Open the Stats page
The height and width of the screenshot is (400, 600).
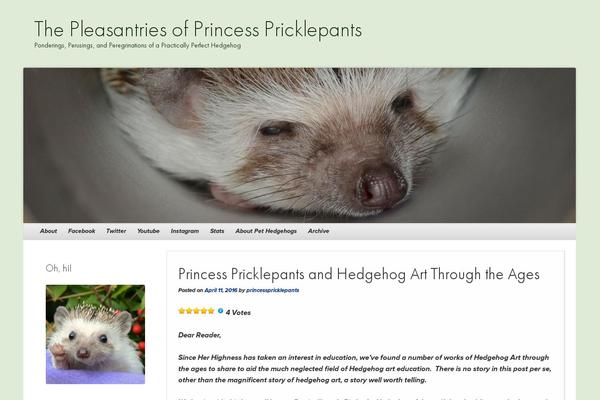click(x=217, y=231)
